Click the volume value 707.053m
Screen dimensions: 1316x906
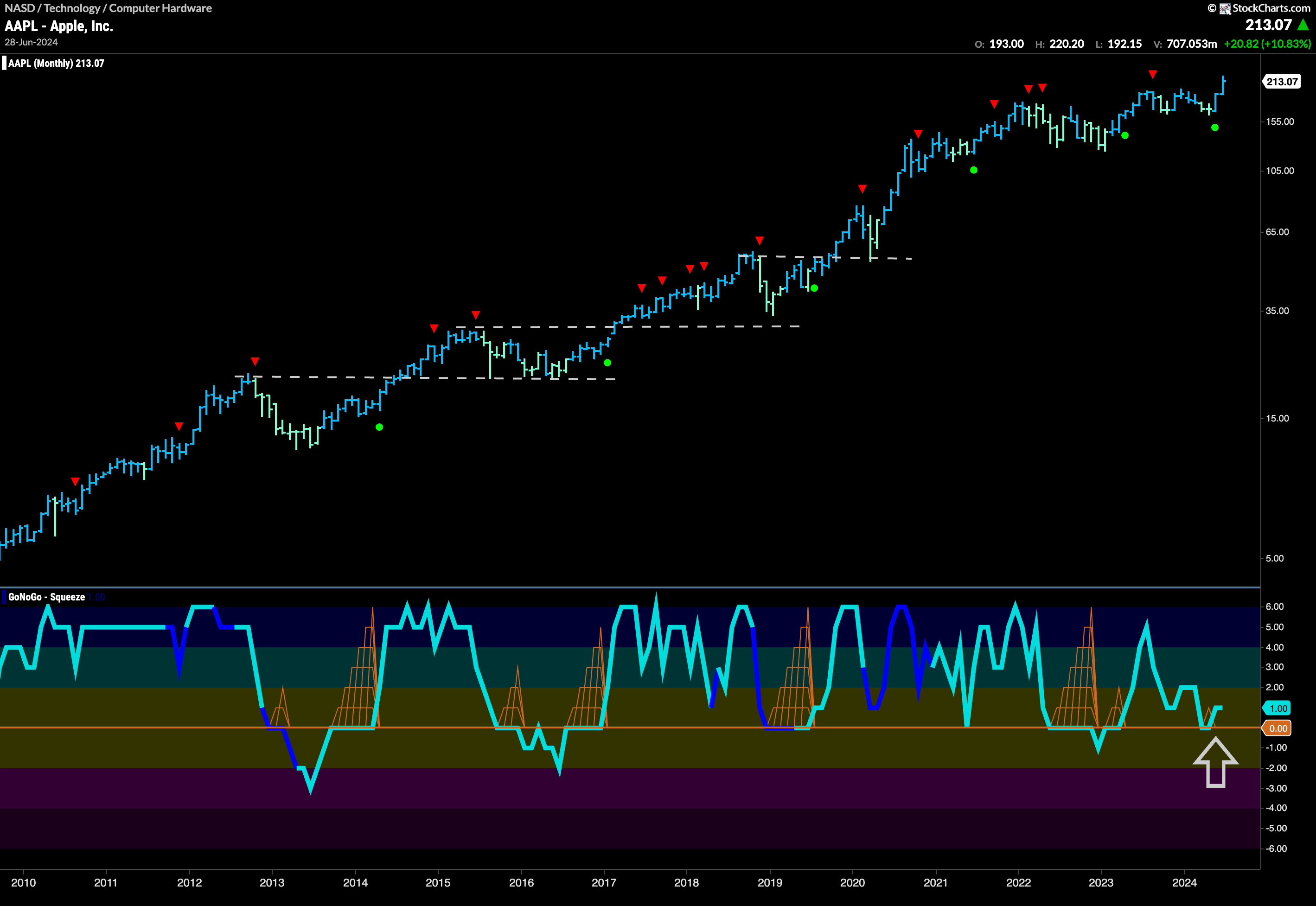click(x=1192, y=44)
